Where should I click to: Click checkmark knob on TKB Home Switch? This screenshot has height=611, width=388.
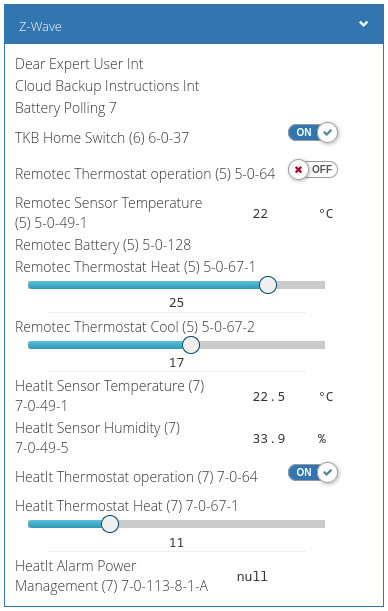(328, 132)
